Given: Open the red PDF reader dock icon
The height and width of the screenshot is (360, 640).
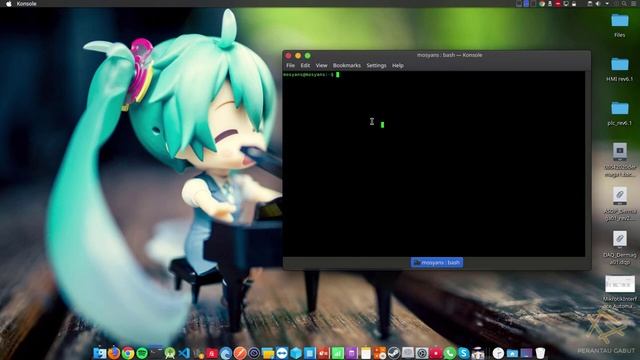Looking at the screenshot, I should click(212, 353).
